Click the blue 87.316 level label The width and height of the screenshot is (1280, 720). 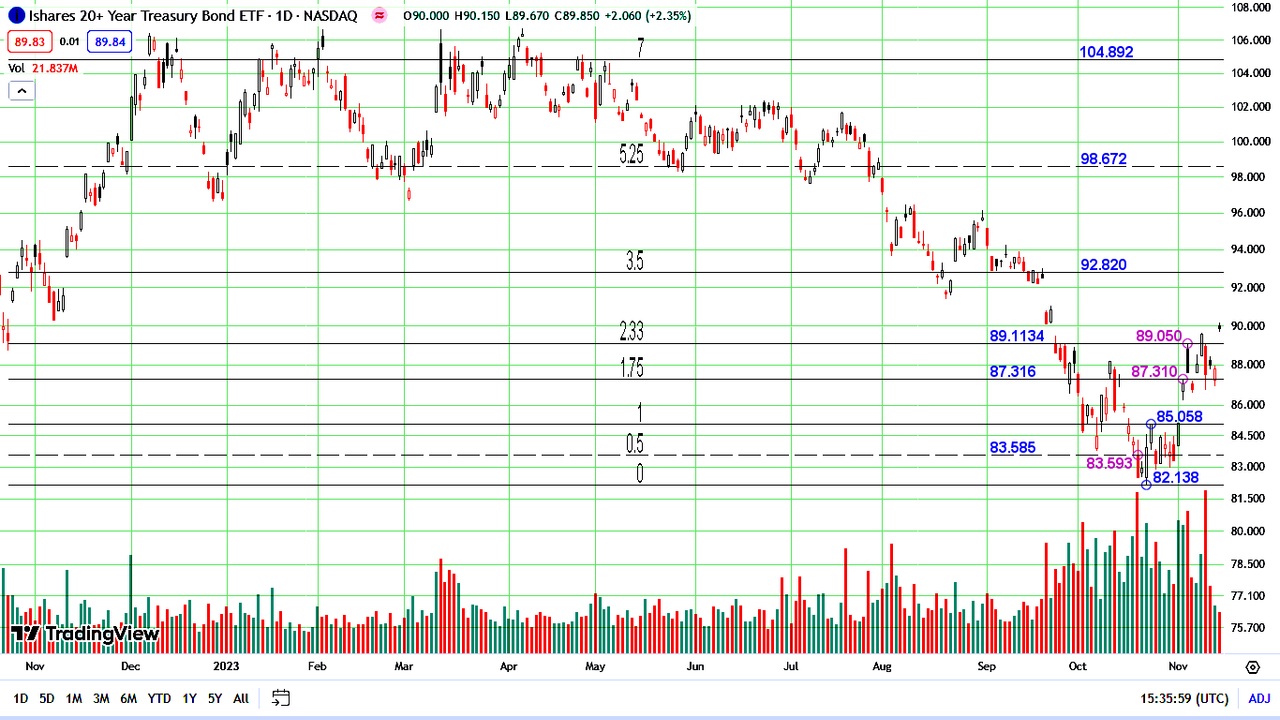(1013, 371)
